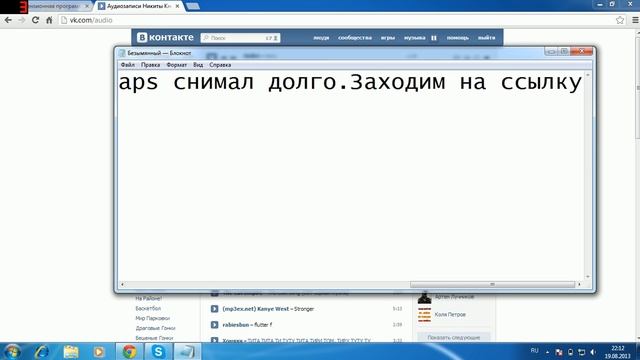
Task: Open Коля Петров friend name
Action: (x=450, y=315)
